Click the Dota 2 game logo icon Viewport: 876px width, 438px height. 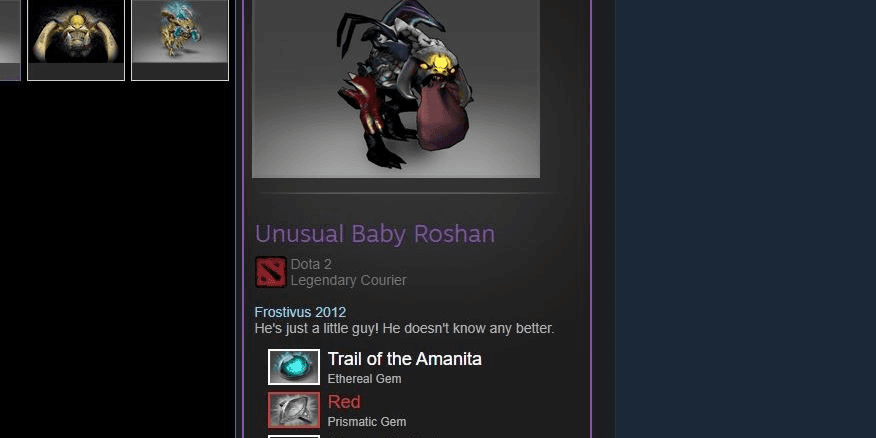(270, 272)
